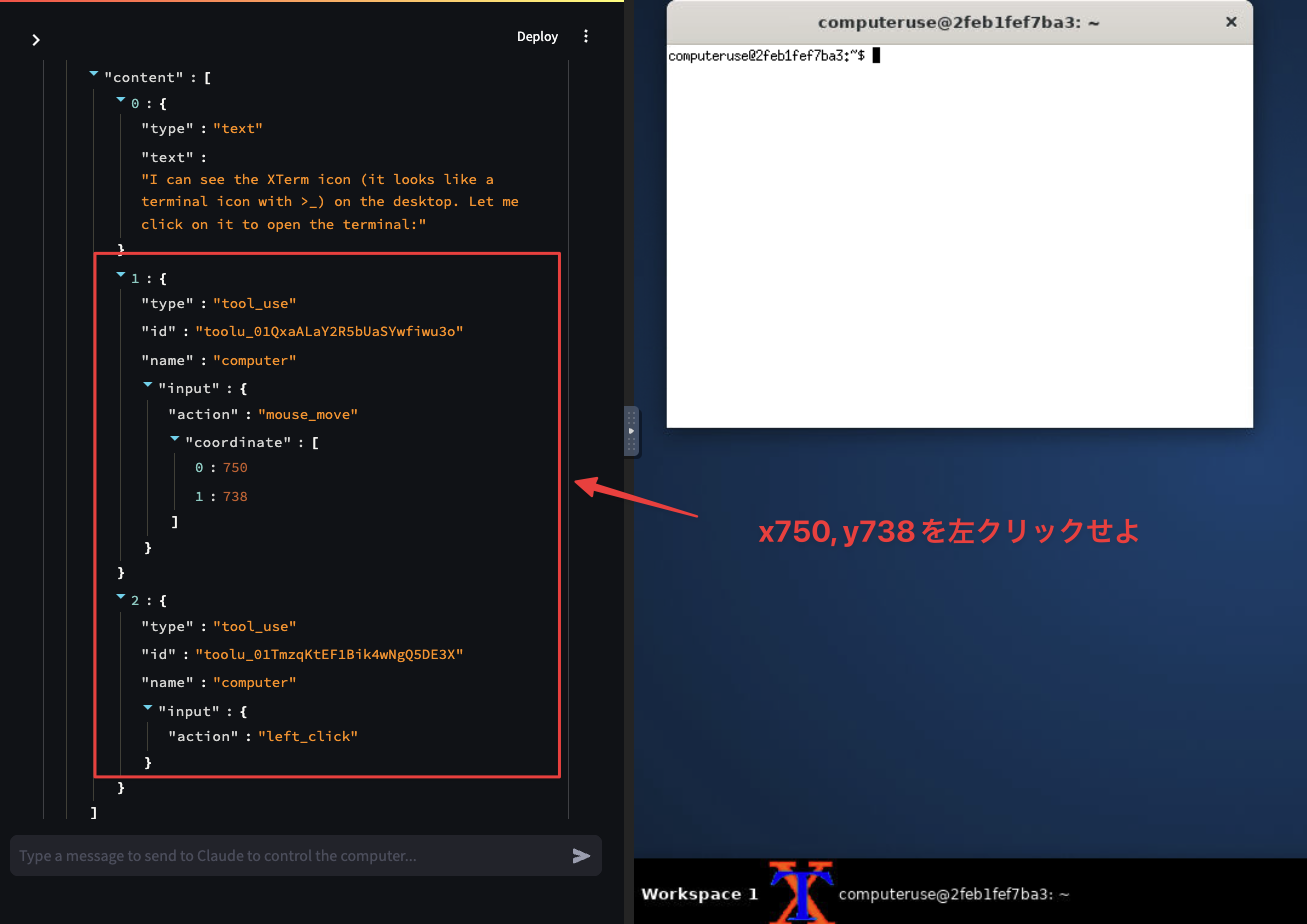Image resolution: width=1307 pixels, height=924 pixels.
Task: Click the id toolu_01TmzqKtEF1Bik4wNgQ5DE3X
Action: pos(329,654)
